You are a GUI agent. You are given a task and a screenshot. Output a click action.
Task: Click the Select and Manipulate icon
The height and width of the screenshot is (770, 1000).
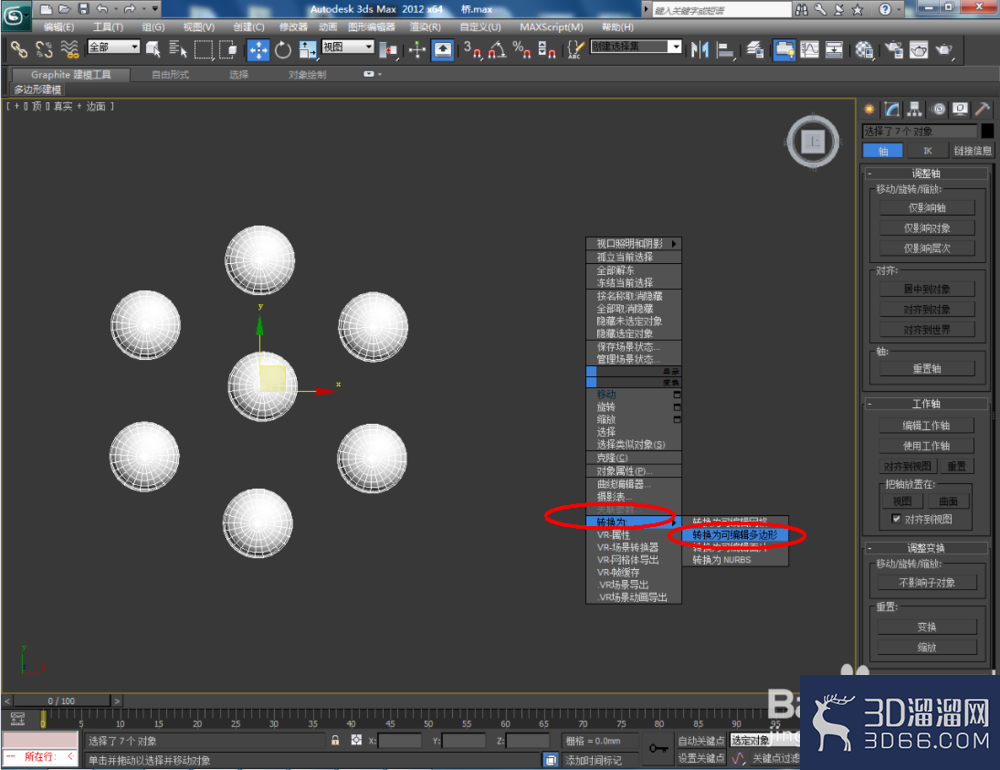pos(417,49)
